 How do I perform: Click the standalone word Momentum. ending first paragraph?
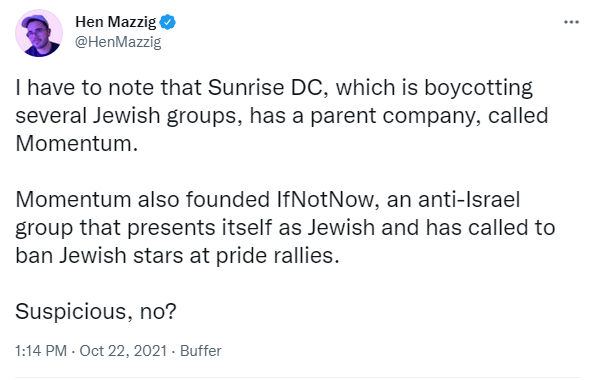[x=76, y=144]
